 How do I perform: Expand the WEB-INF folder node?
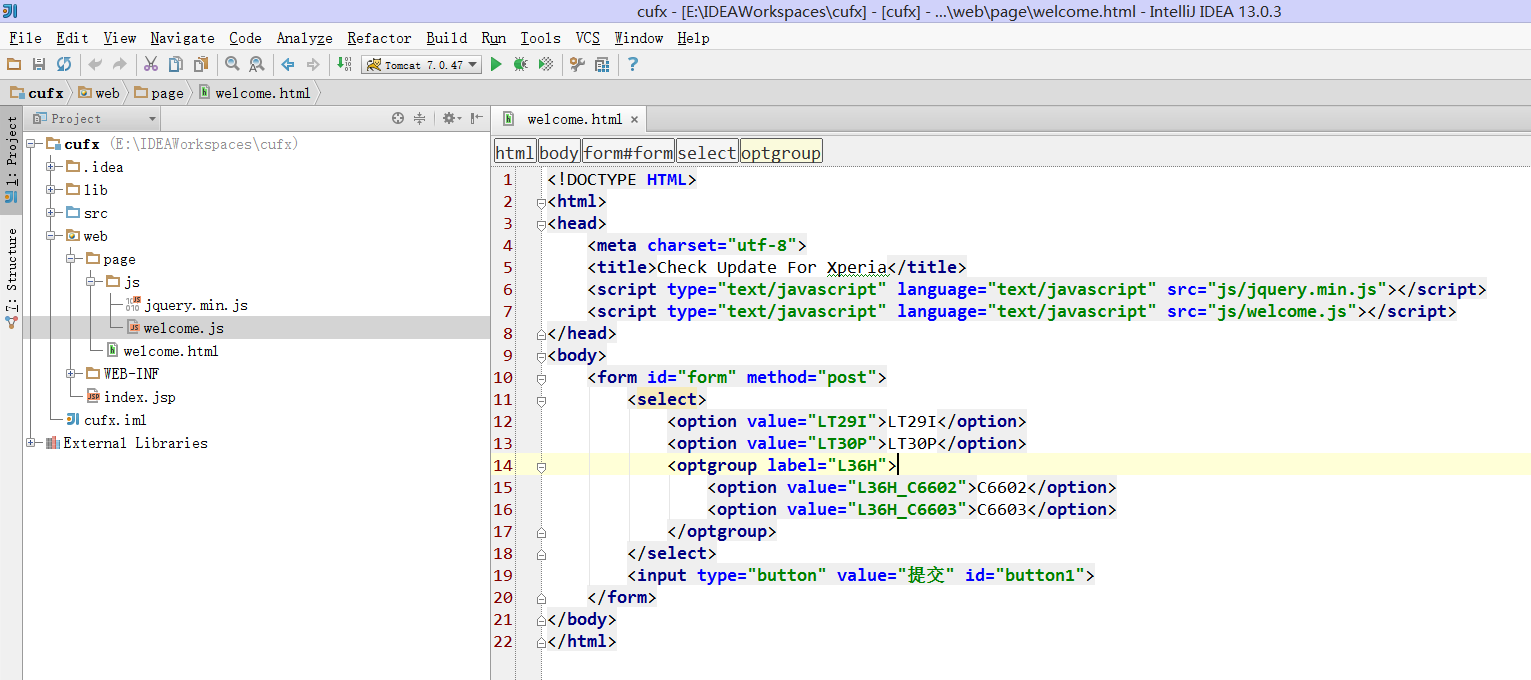71,374
